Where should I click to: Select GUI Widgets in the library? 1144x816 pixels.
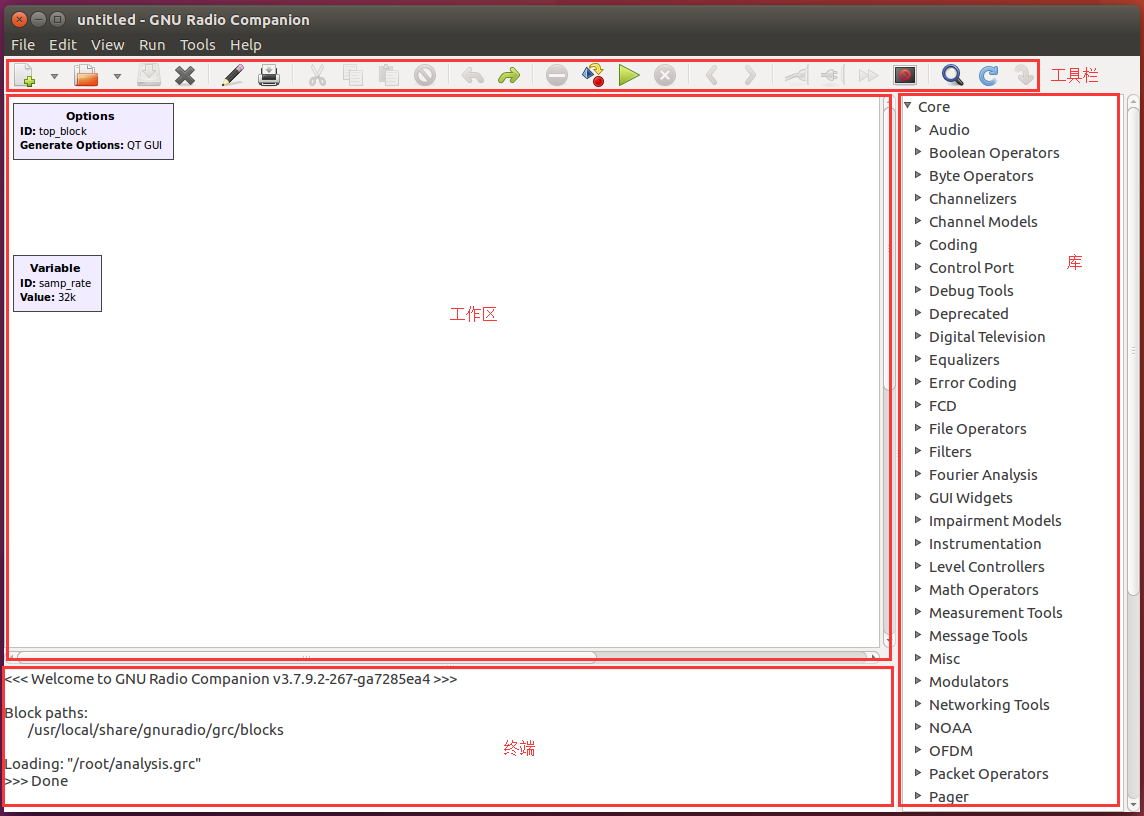(x=970, y=498)
